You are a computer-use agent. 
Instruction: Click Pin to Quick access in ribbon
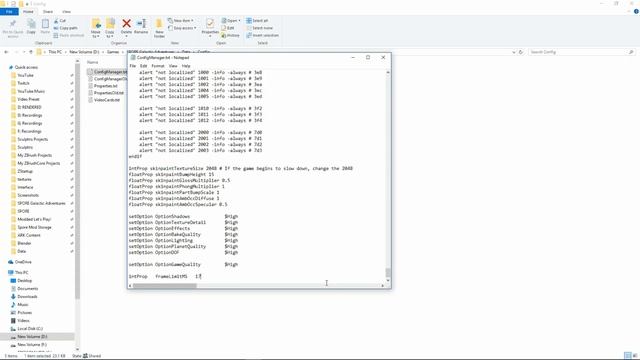pos(13,28)
